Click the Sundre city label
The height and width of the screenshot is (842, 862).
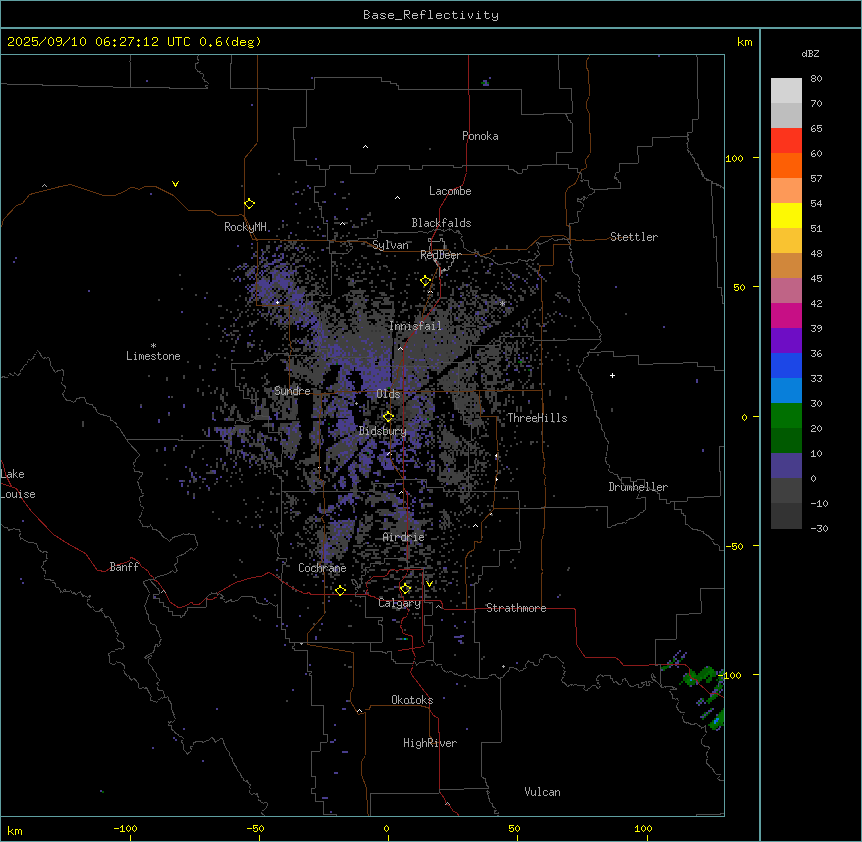292,391
